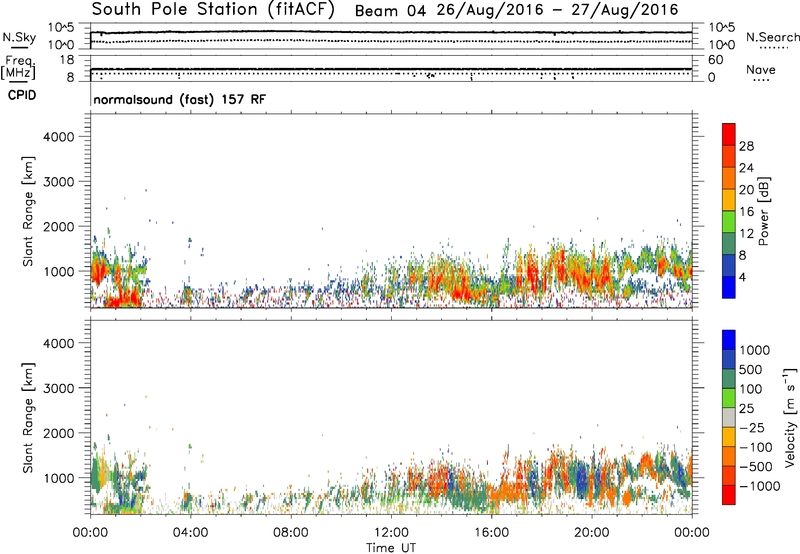Click 'Slant Range [km]' label of velocity plot
This screenshot has height=554, width=800.
28,418
